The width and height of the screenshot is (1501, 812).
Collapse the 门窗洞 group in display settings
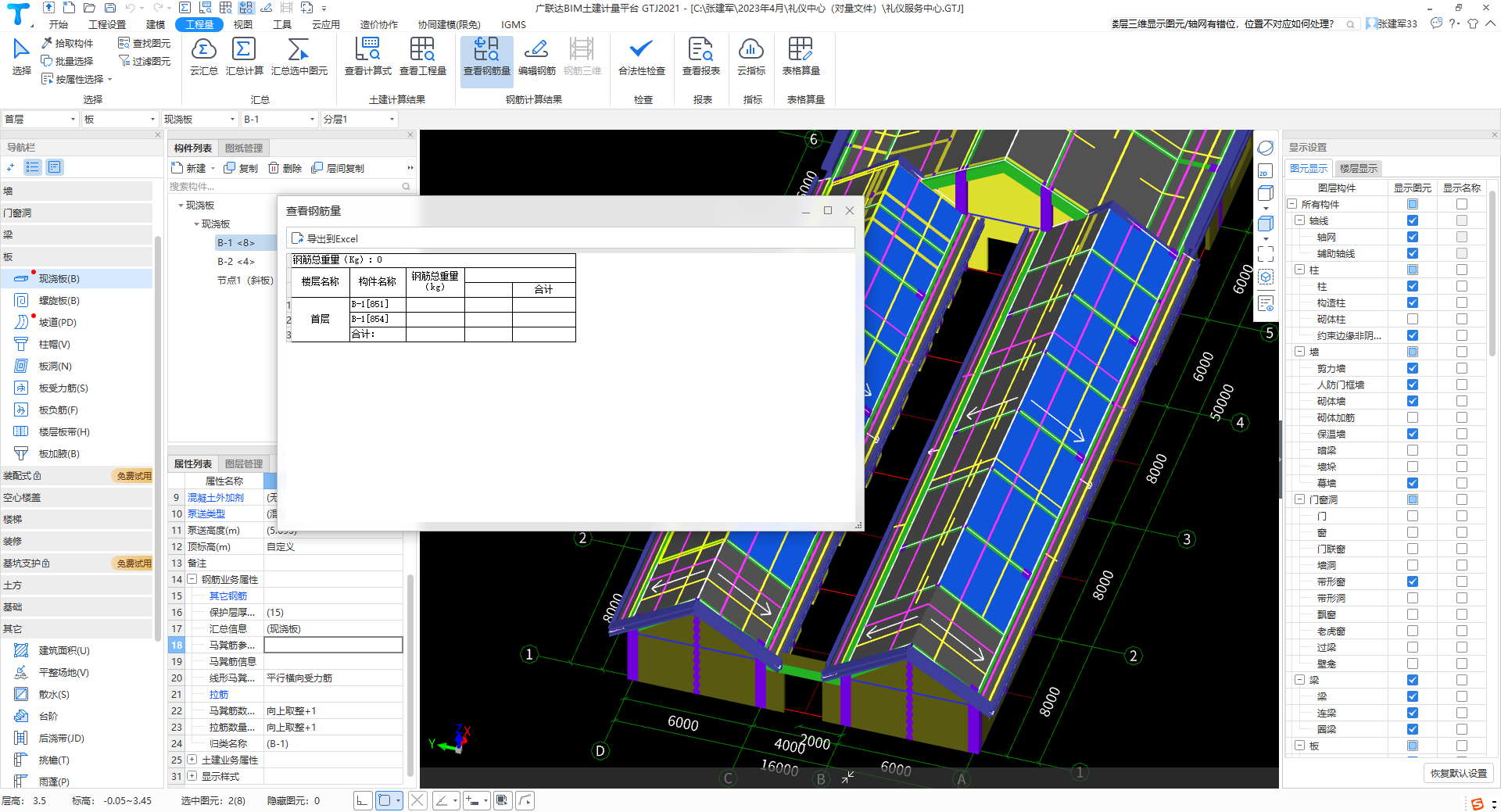click(1299, 499)
